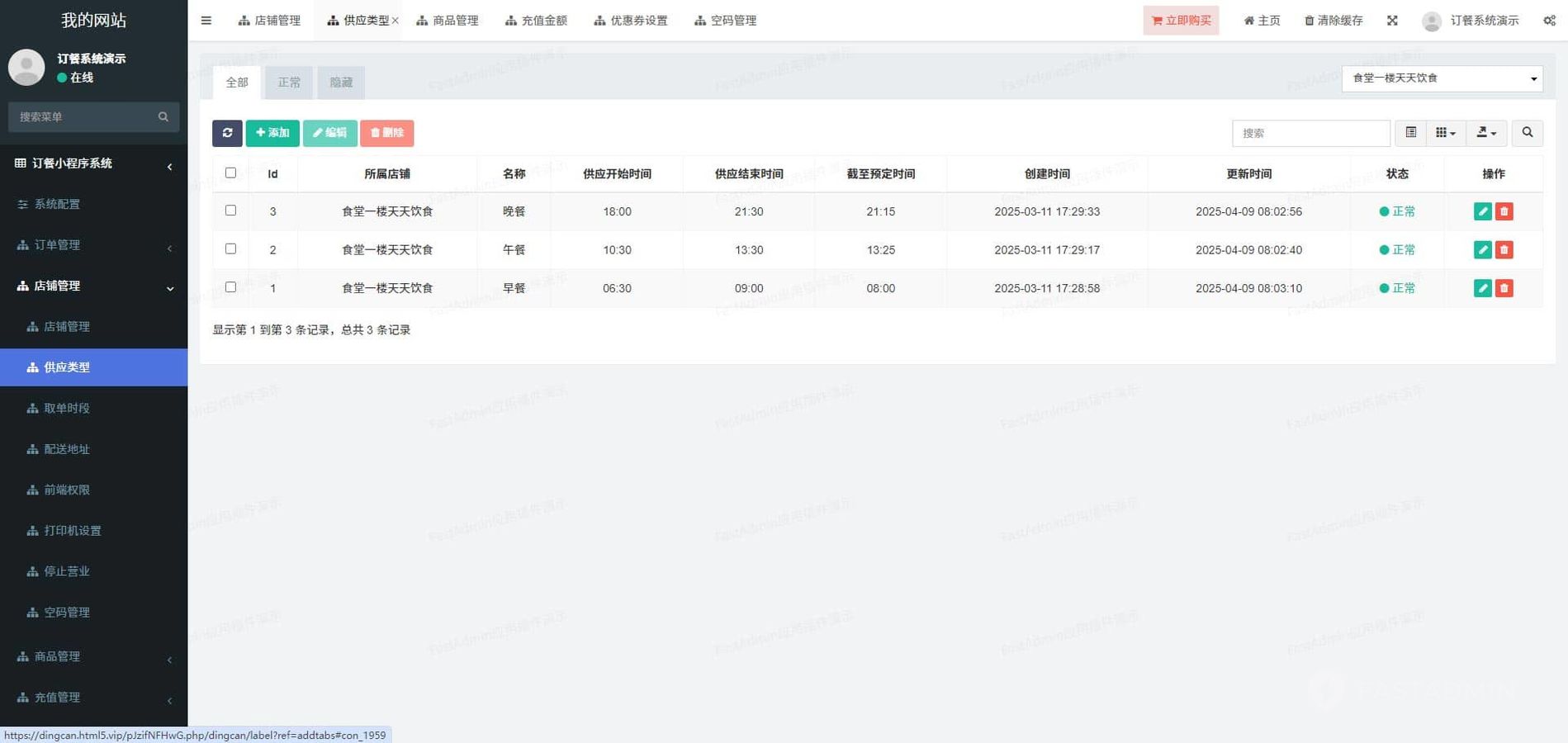Screen dimensions: 1568x743
Task: Click the magnifier search button beside export
Action: tap(1527, 133)
